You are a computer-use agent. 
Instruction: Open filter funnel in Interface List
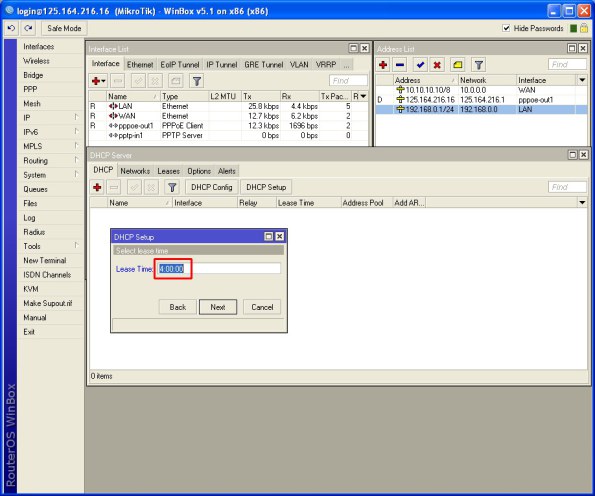tap(197, 81)
